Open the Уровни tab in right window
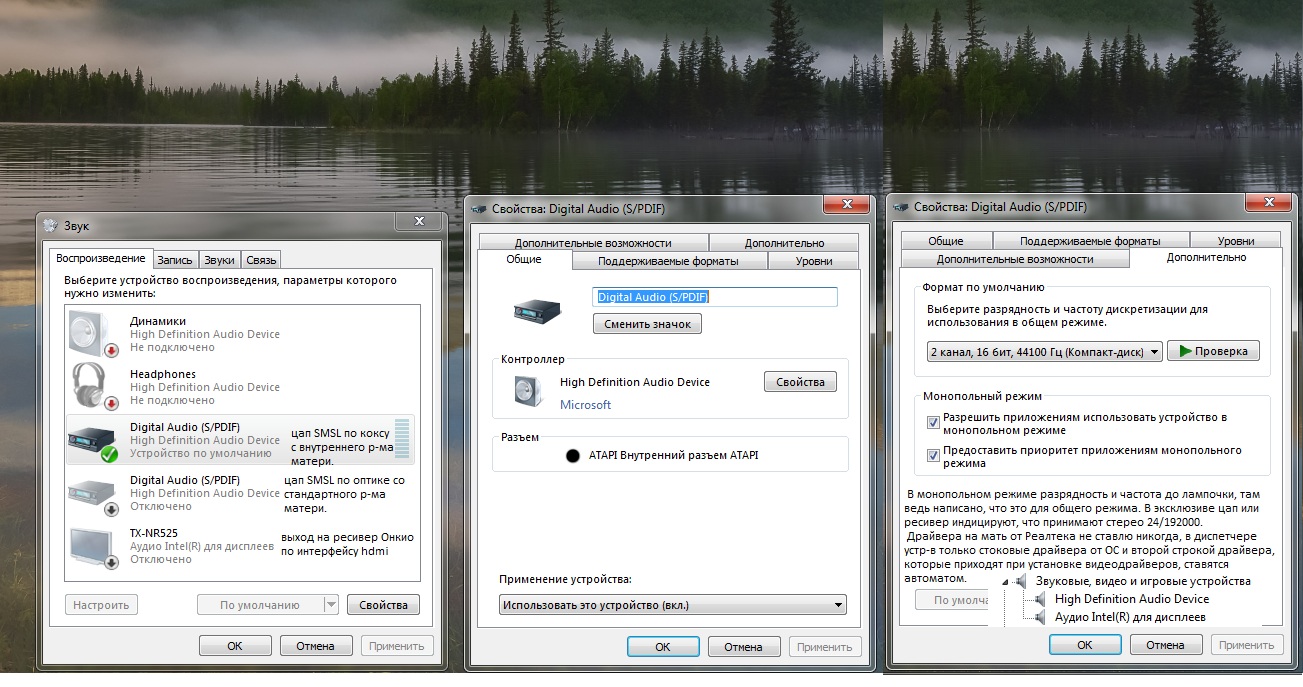 tap(1235, 241)
